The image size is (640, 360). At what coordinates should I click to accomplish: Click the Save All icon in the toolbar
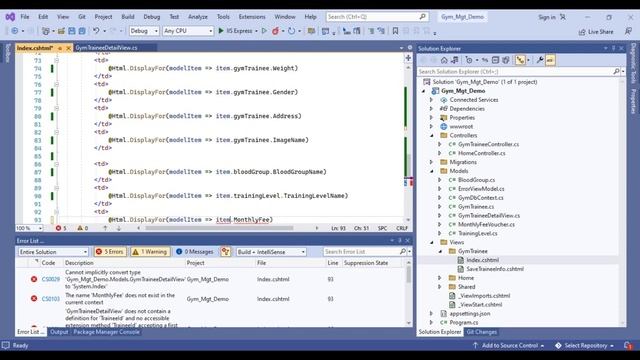click(82, 31)
